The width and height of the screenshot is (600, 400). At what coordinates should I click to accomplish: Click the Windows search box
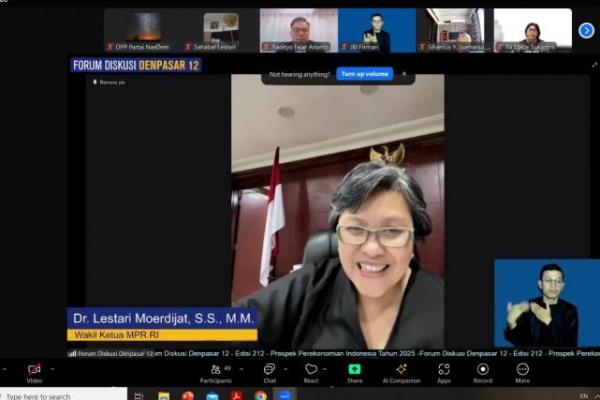coord(64,395)
